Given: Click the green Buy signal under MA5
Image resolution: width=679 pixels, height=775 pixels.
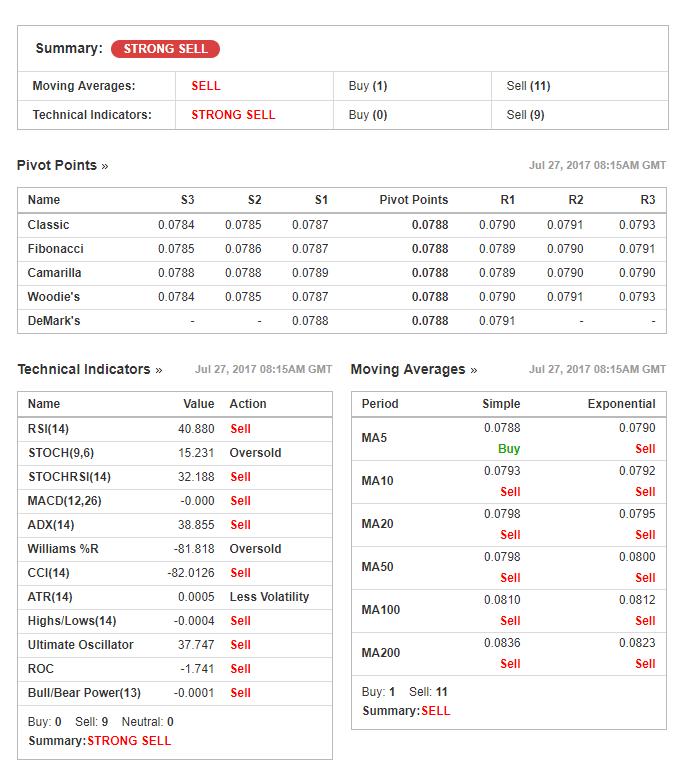Looking at the screenshot, I should click(509, 449).
